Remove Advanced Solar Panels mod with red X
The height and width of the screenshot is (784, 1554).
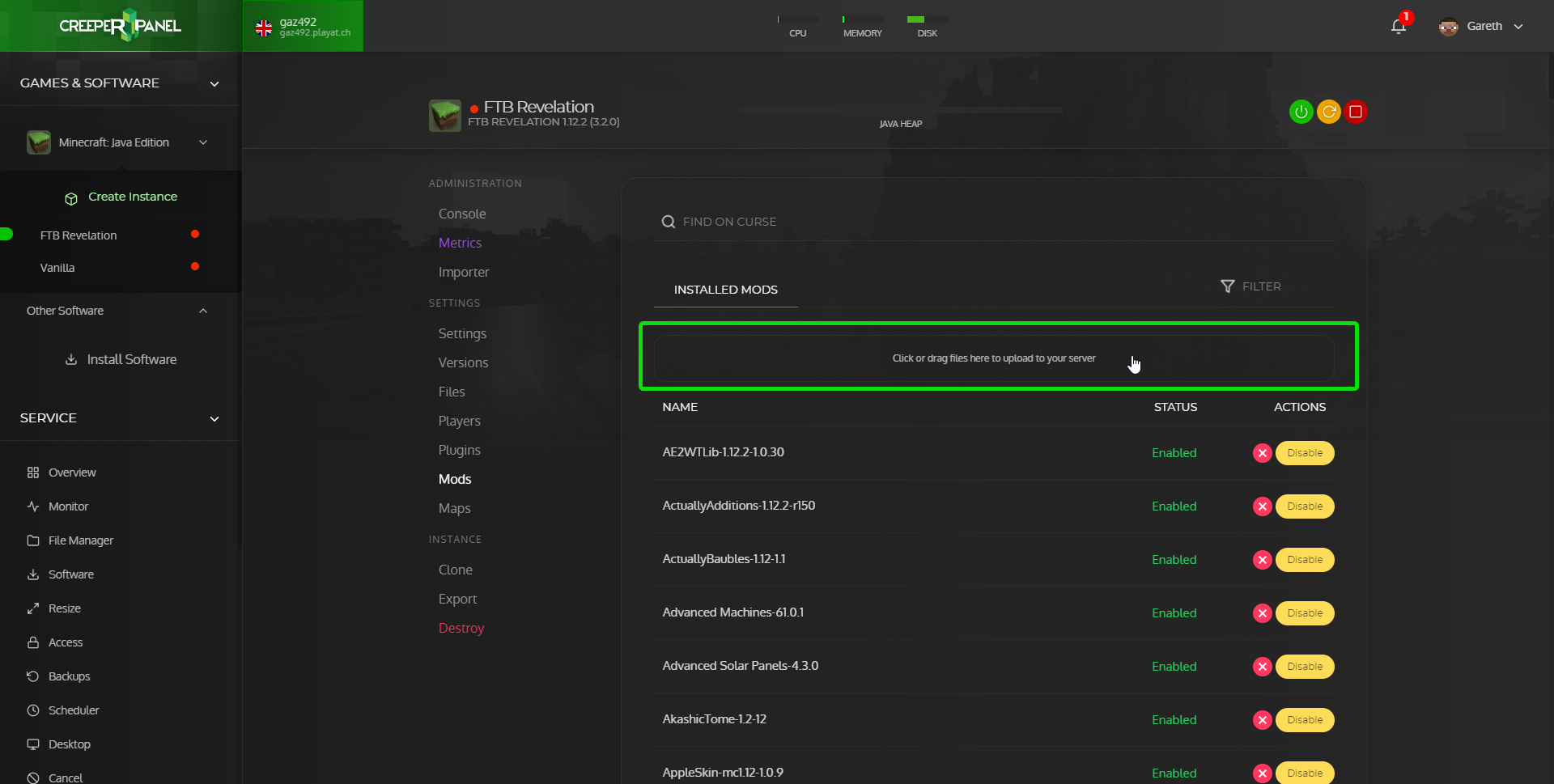(1262, 667)
